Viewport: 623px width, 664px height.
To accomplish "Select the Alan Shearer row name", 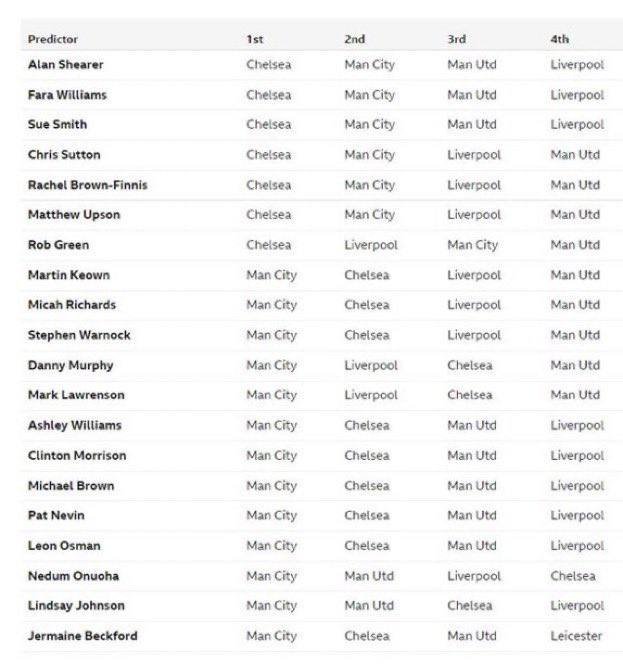I will click(65, 65).
